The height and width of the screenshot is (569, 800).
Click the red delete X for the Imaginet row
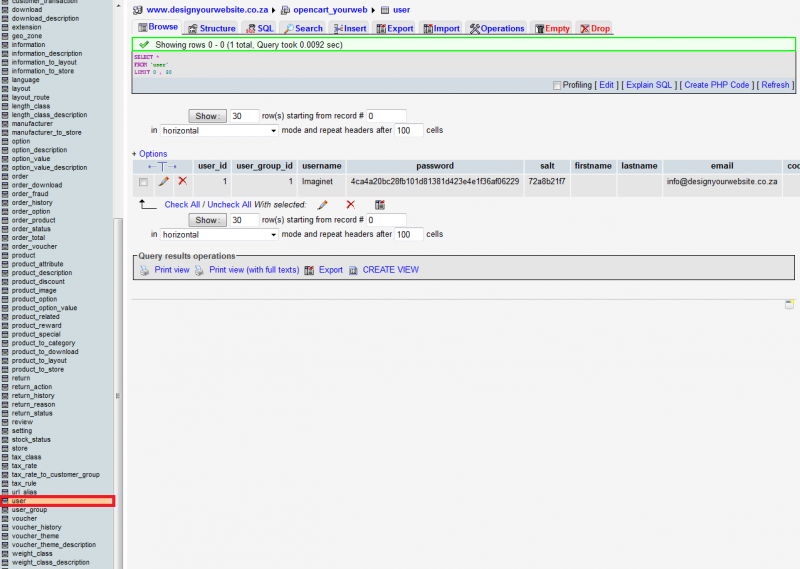pyautogui.click(x=183, y=181)
